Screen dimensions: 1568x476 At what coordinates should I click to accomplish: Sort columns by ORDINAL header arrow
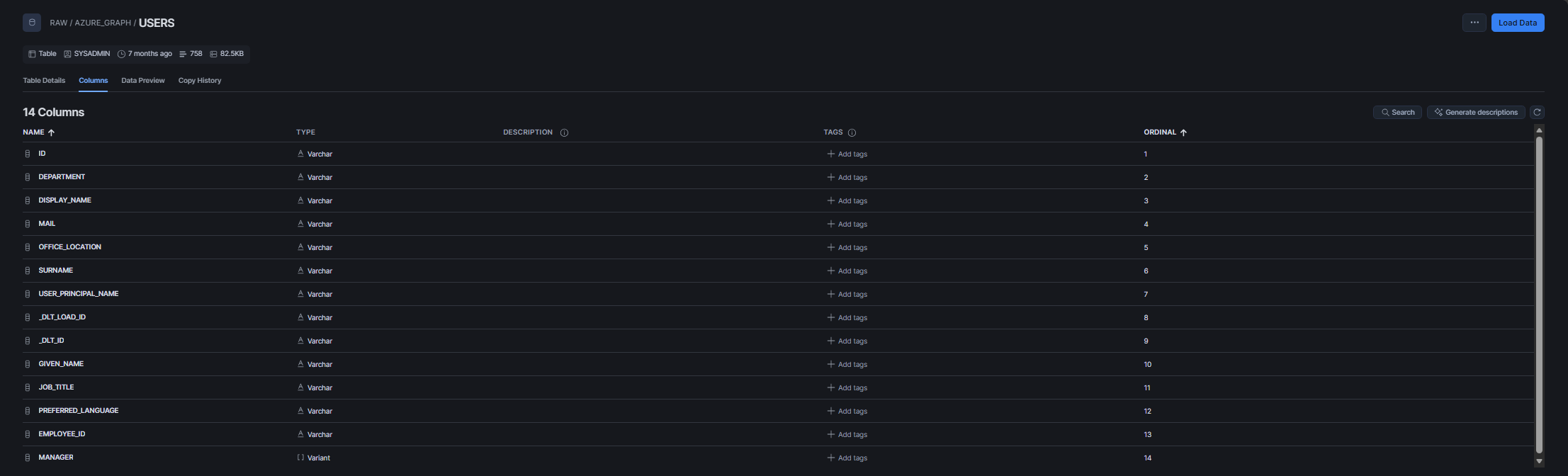coord(1183,132)
